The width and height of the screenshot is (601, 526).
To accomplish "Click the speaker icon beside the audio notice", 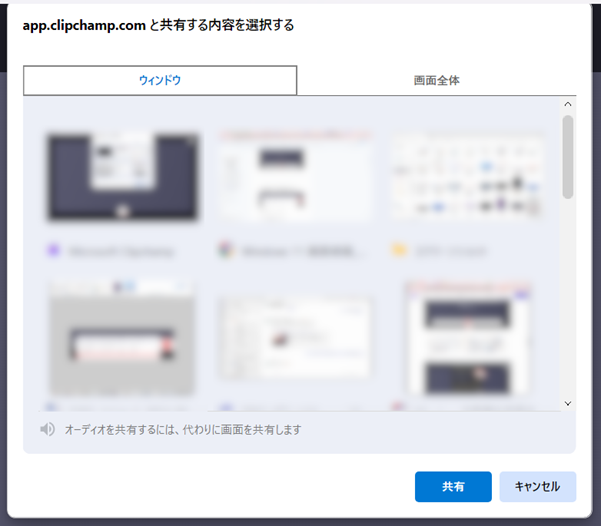I will click(x=47, y=429).
